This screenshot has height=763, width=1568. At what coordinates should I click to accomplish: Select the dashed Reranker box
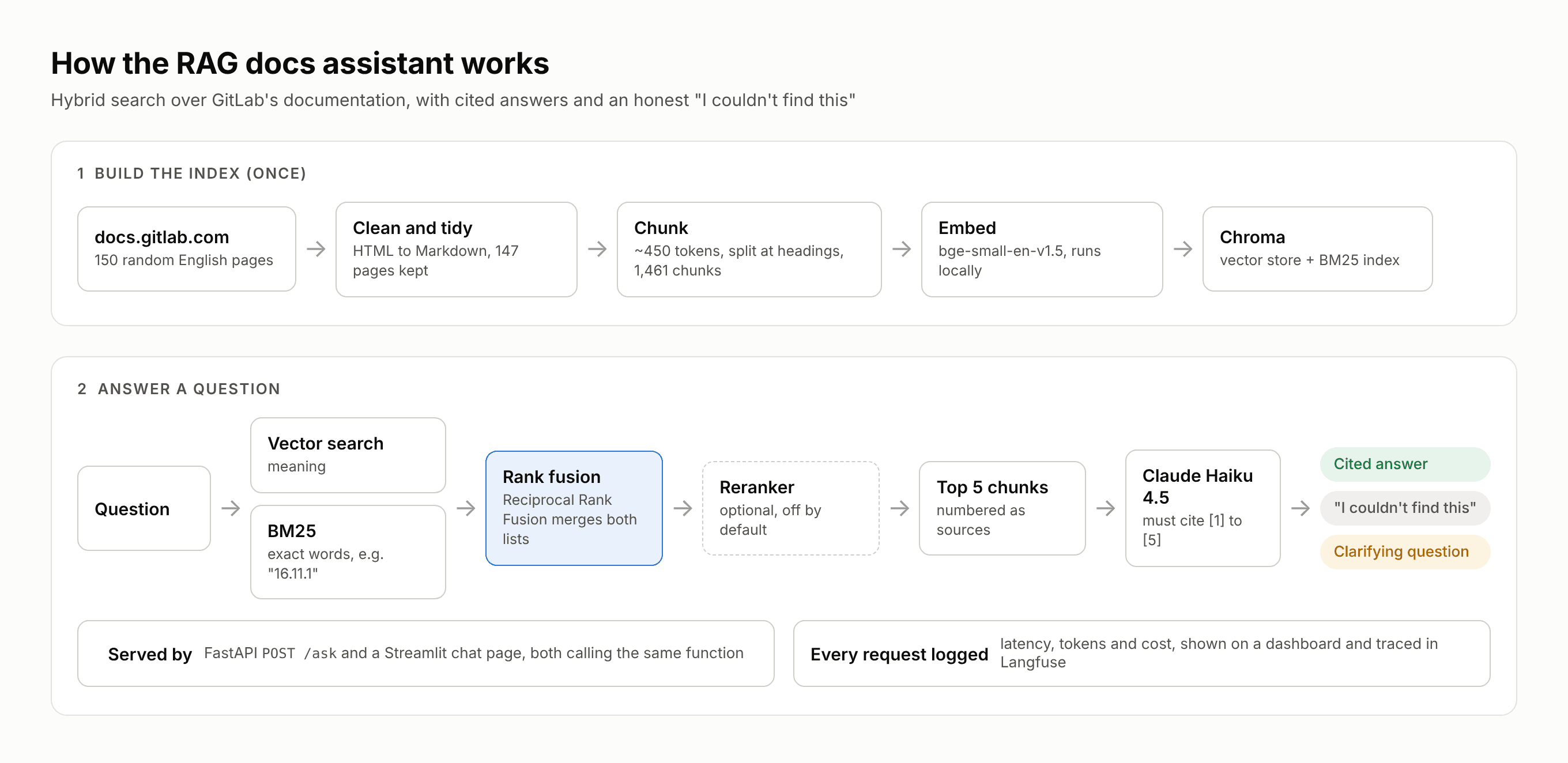(790, 508)
